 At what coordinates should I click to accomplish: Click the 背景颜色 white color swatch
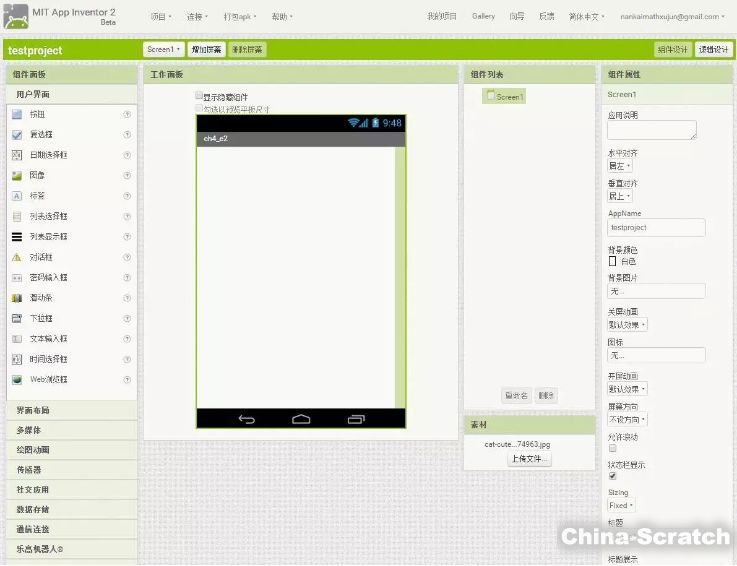(613, 261)
